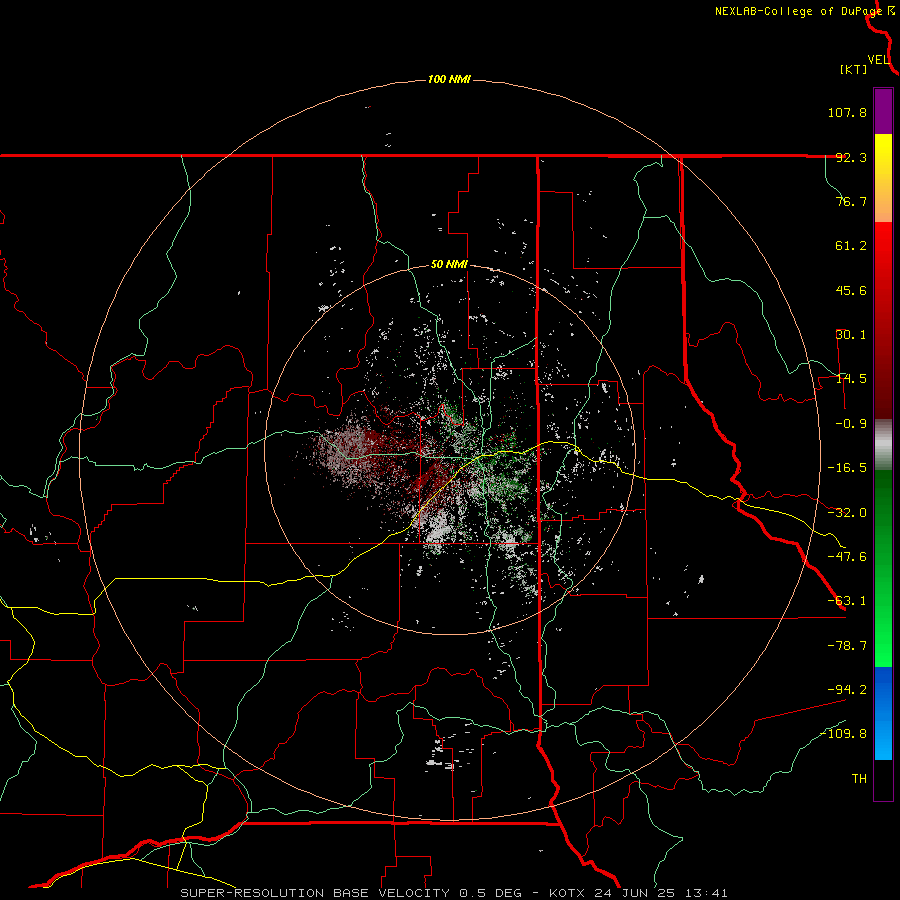Click the purple segment of velocity color bar
Viewport: 900px width, 900px height.
[x=883, y=112]
